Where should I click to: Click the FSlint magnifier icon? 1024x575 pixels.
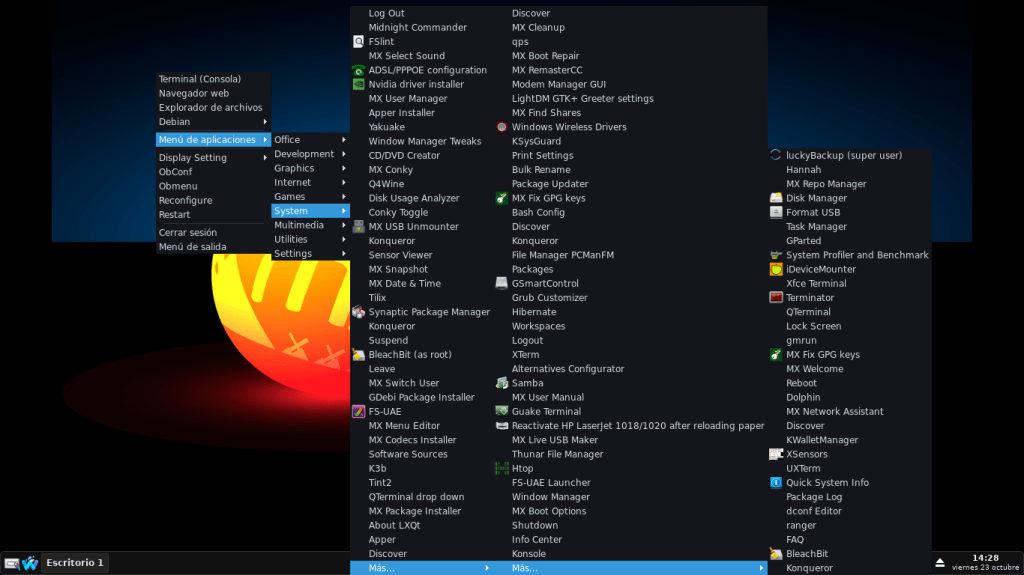pos(359,42)
